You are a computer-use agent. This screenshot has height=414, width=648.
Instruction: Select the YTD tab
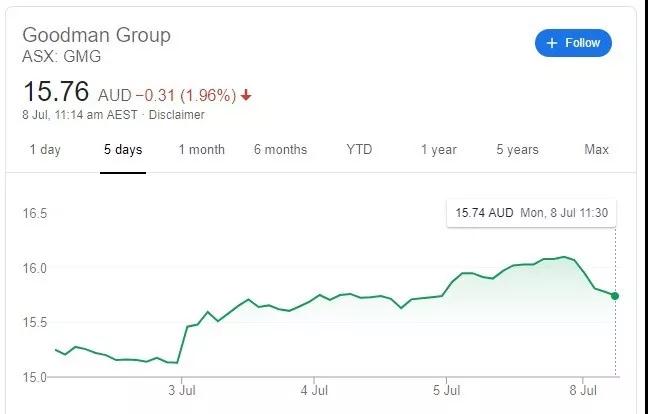click(359, 150)
